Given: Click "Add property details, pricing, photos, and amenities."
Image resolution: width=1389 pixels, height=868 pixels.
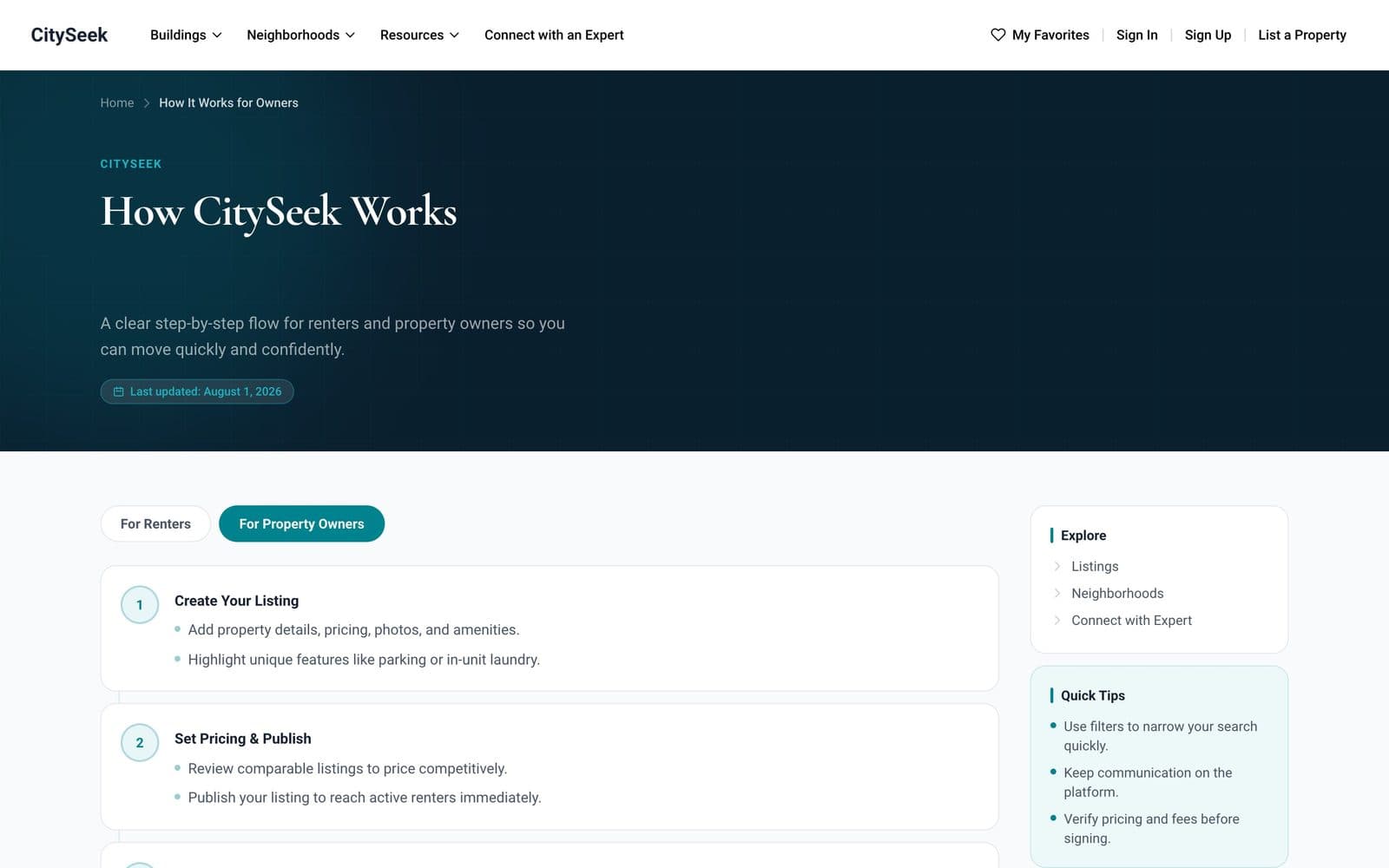Looking at the screenshot, I should (353, 629).
